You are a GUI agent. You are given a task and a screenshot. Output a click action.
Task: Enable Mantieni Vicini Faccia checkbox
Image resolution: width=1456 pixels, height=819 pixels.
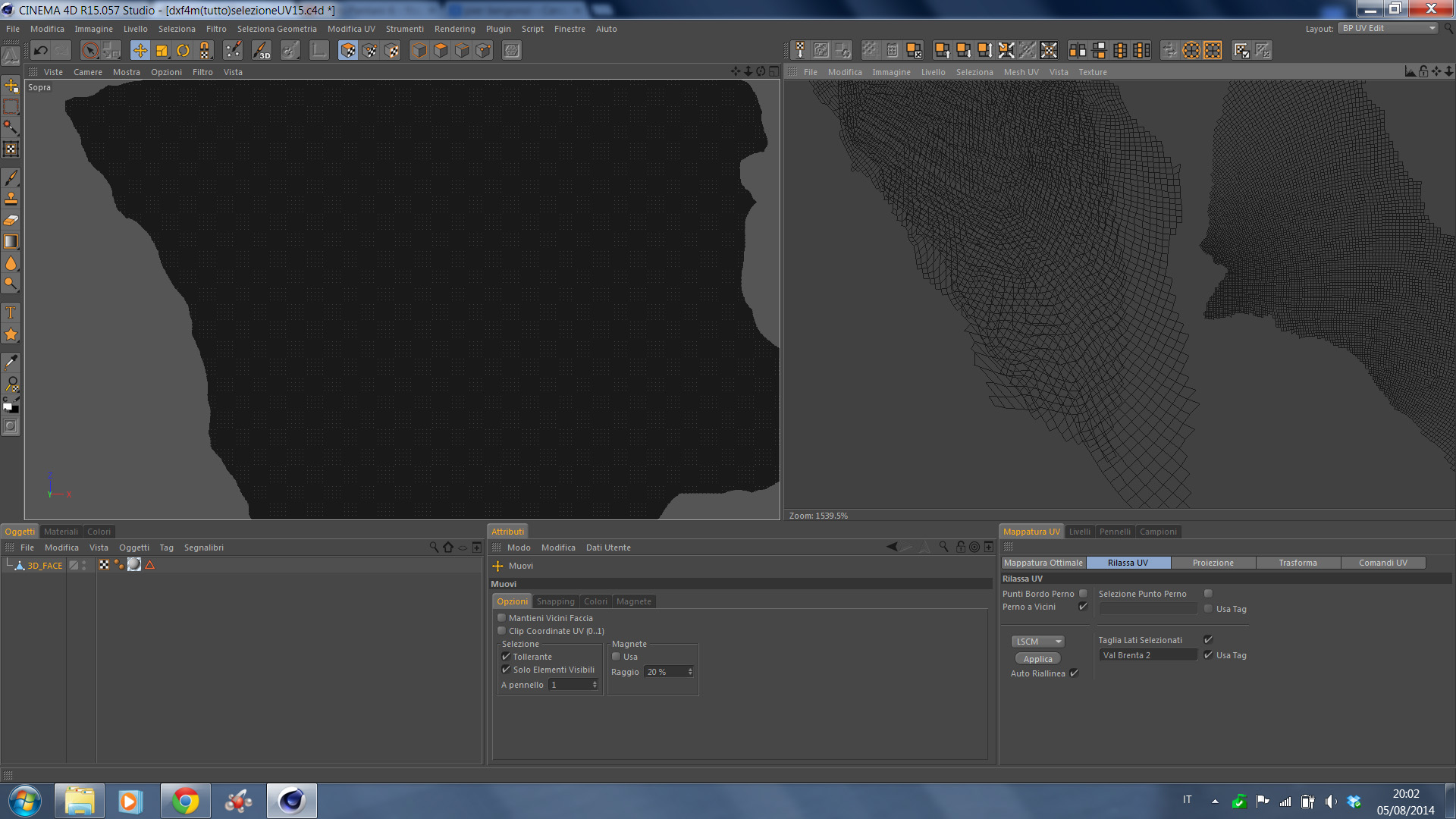coord(501,618)
